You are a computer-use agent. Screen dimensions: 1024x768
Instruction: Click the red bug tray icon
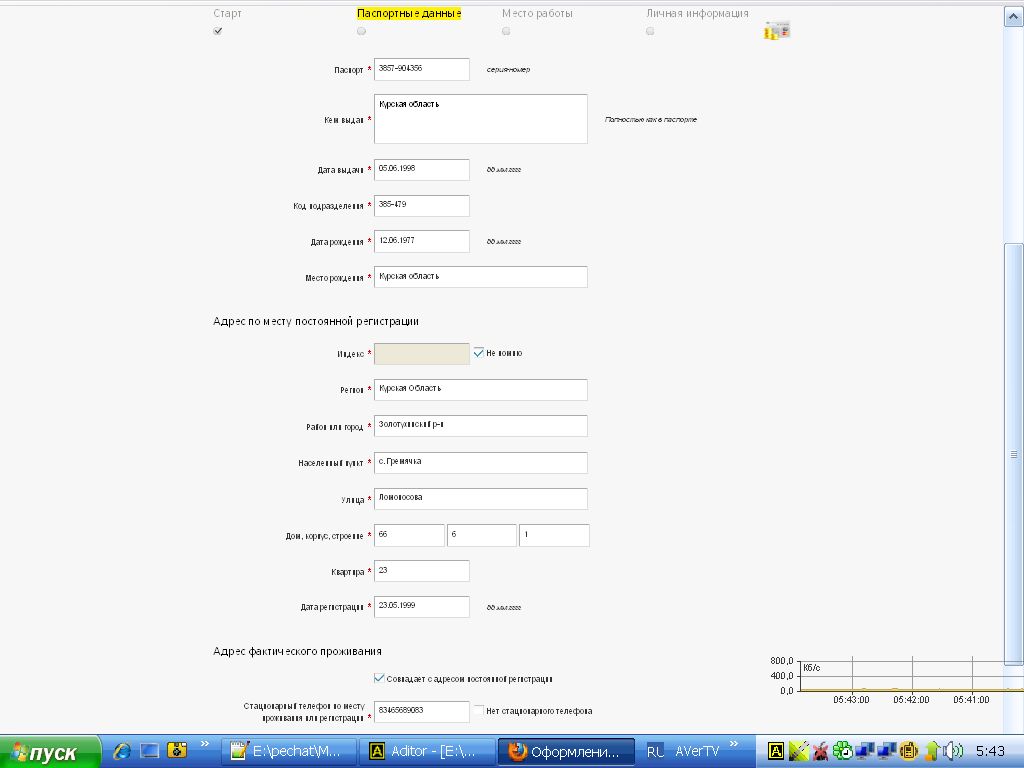tap(820, 751)
